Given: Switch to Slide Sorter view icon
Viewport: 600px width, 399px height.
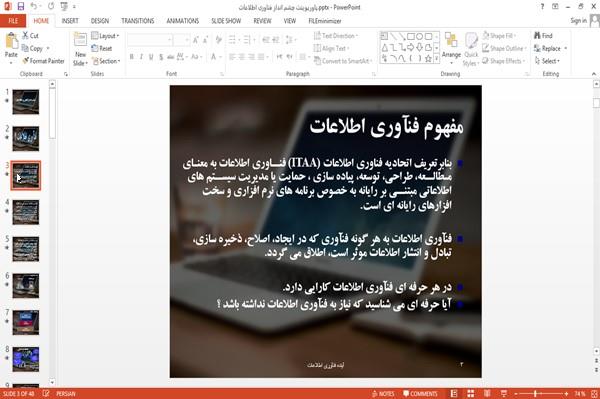Looking at the screenshot, I should pos(471,394).
